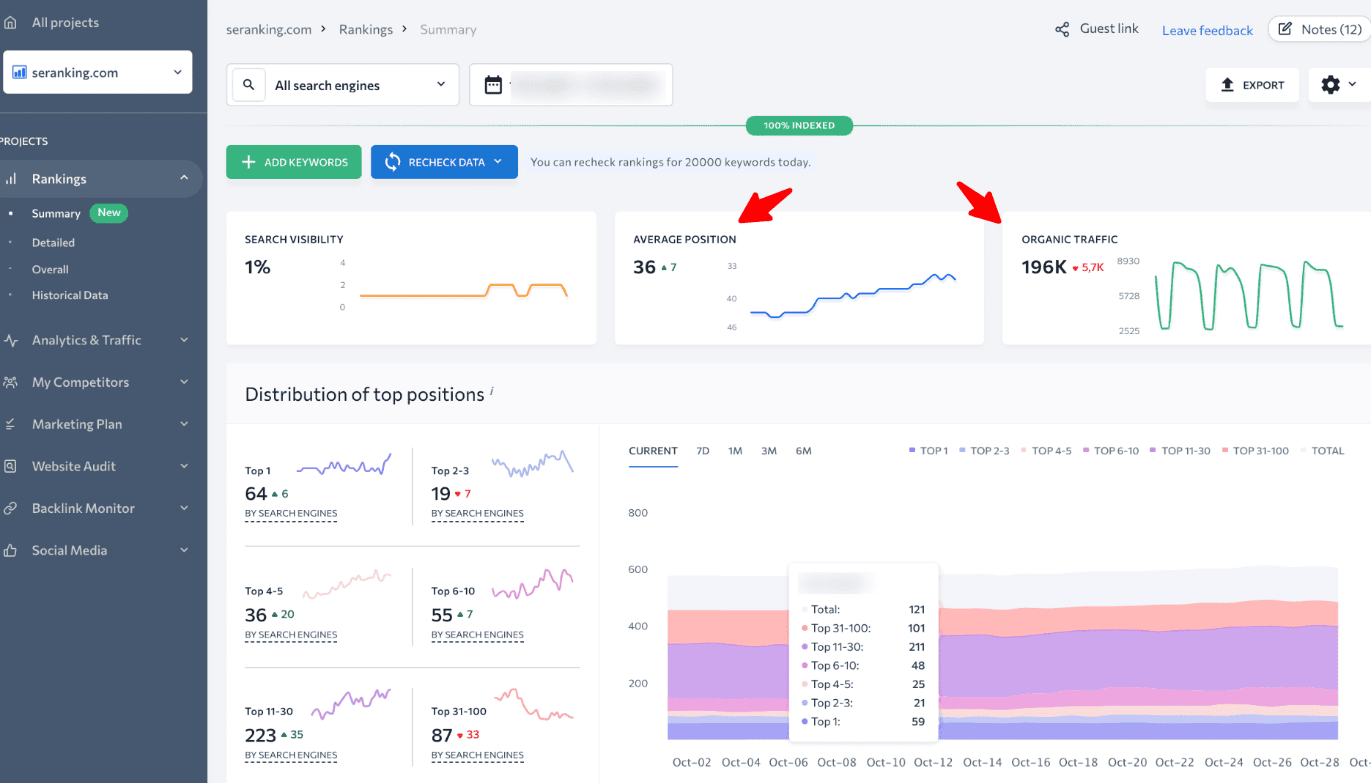Click the Export button
1371x783 pixels.
(1252, 85)
